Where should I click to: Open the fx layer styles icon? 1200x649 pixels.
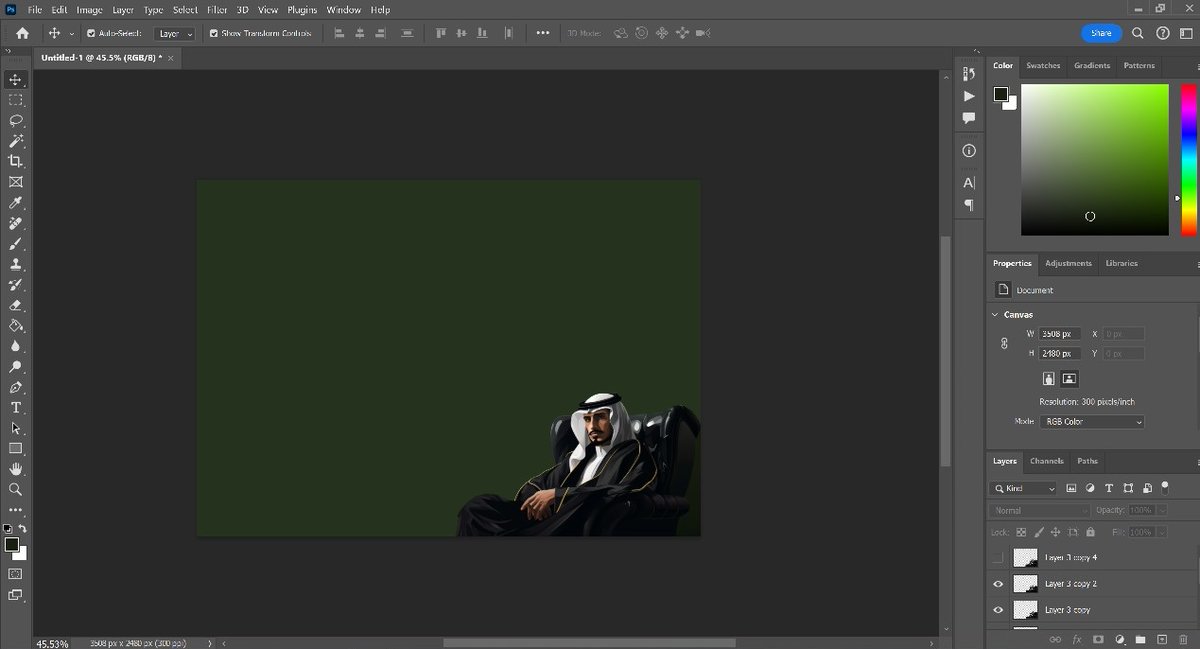point(1077,639)
